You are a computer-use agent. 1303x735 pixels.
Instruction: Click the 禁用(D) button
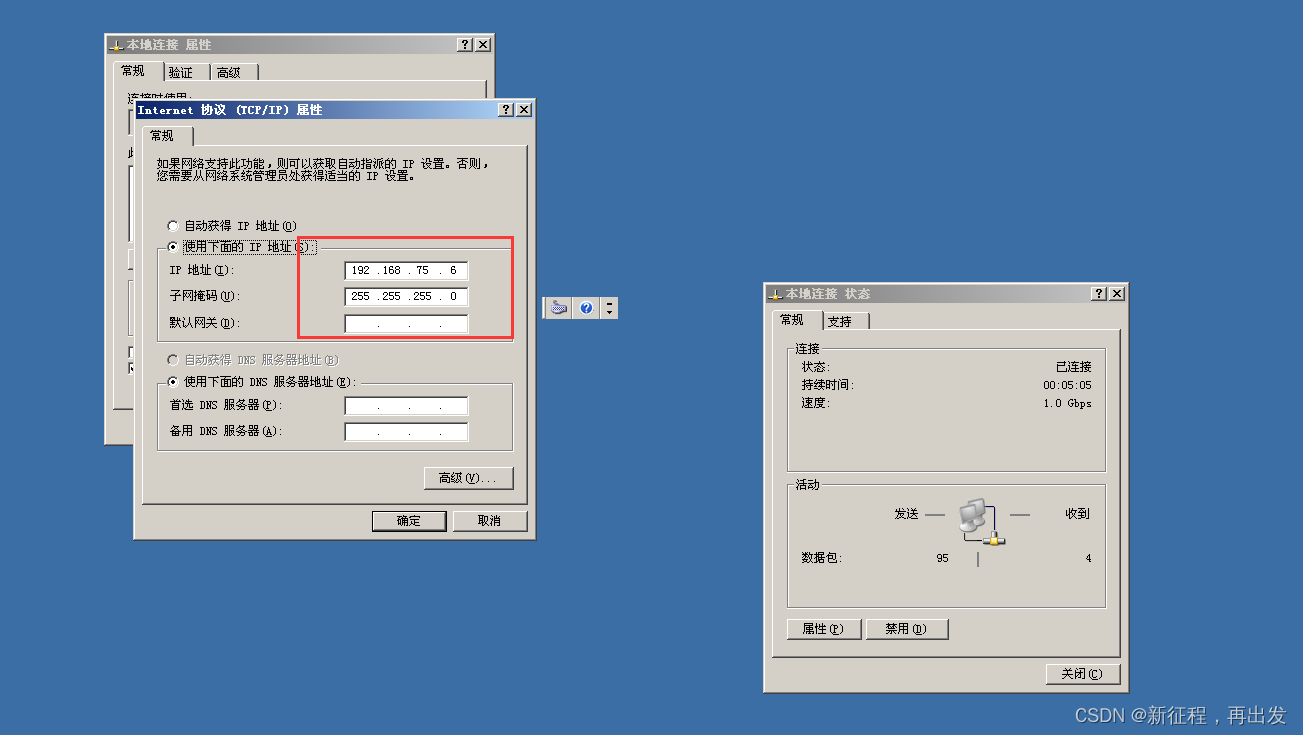(x=907, y=629)
